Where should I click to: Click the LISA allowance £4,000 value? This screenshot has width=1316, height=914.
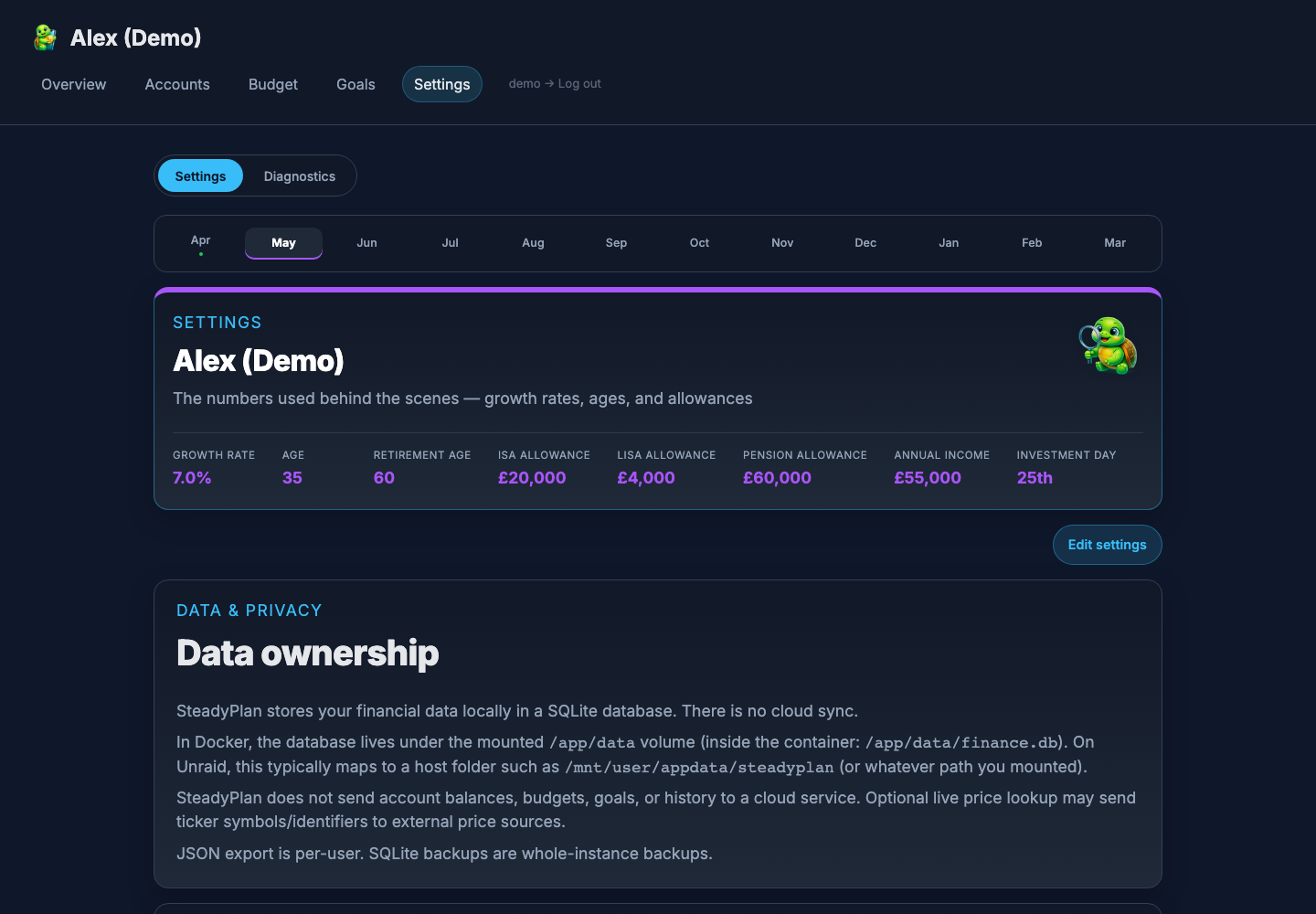coord(646,478)
